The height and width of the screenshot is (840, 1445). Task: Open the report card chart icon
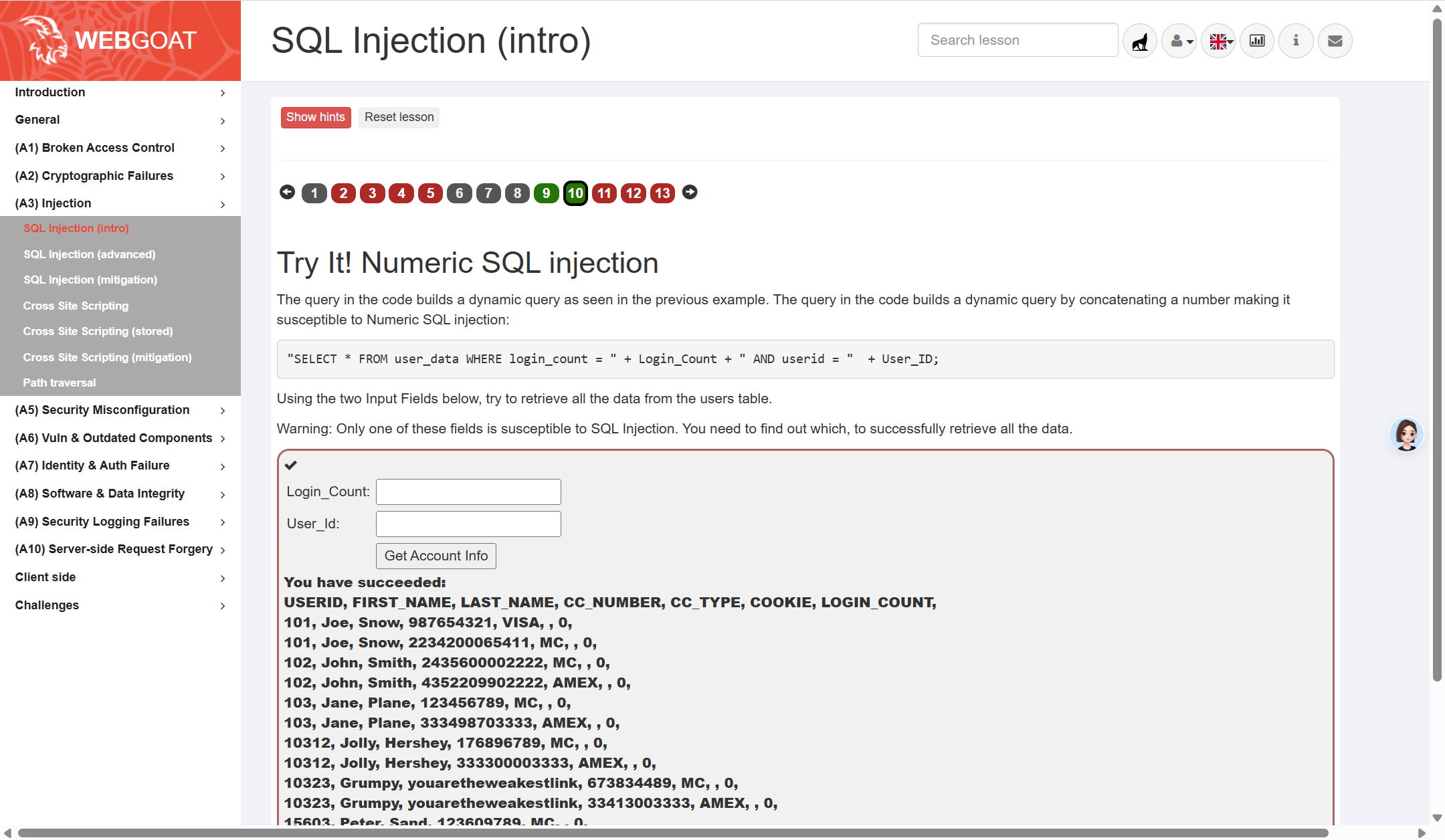1257,41
